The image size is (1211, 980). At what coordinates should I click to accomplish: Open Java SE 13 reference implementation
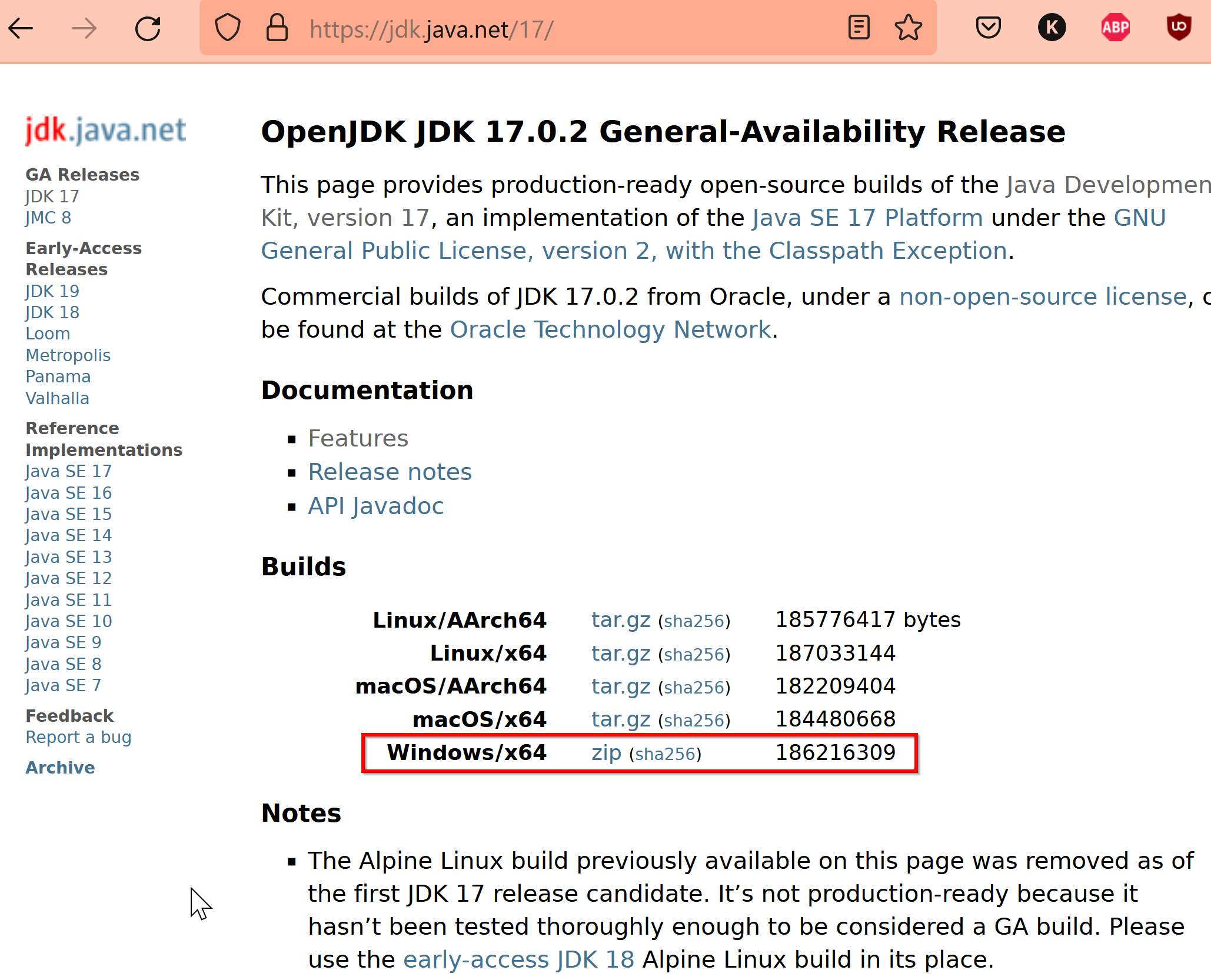(x=68, y=557)
